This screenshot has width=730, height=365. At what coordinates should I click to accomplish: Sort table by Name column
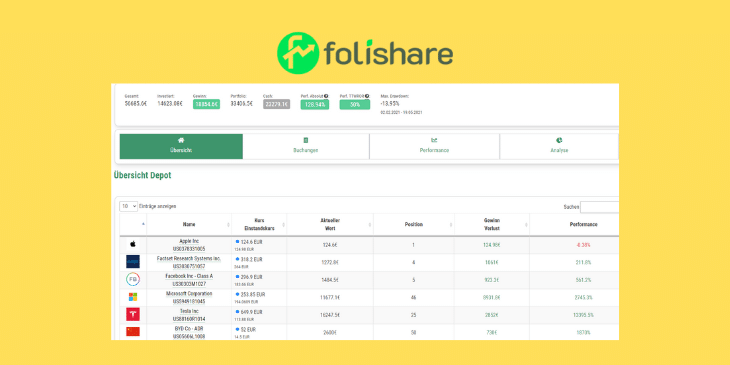point(189,224)
